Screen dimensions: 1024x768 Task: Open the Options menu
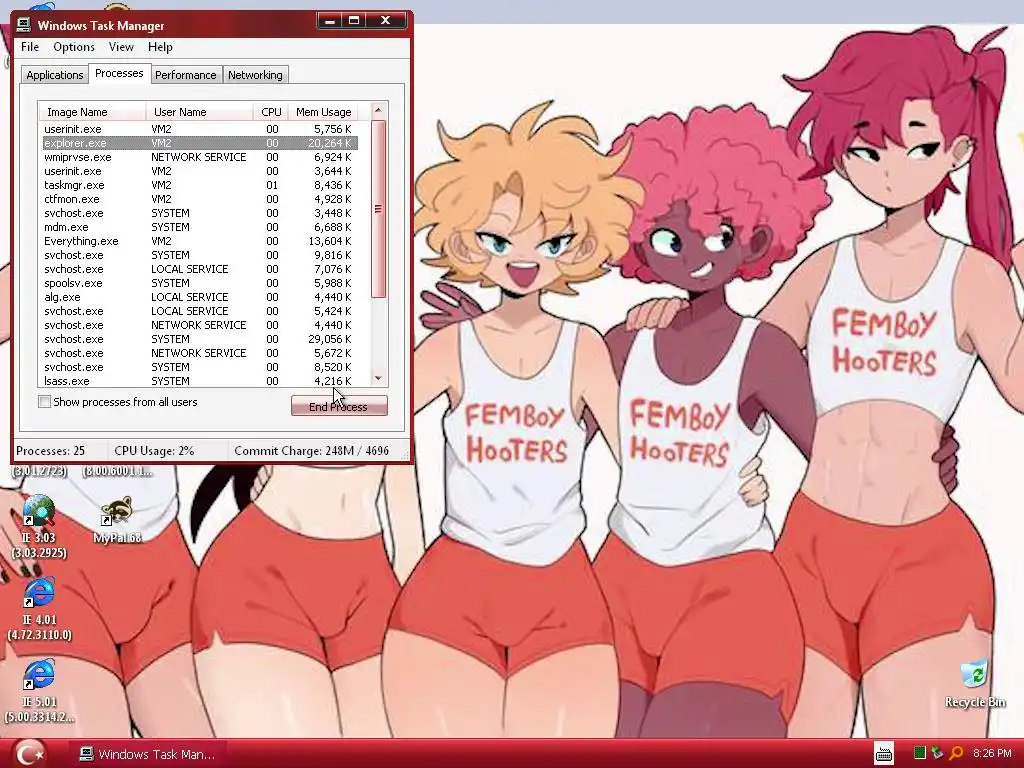(74, 47)
